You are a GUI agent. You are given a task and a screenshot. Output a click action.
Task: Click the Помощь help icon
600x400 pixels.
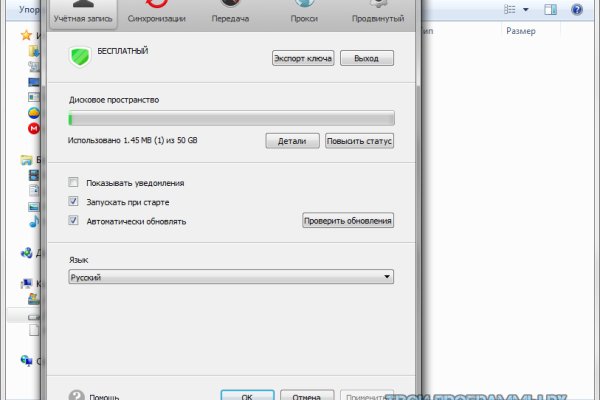coord(76,395)
